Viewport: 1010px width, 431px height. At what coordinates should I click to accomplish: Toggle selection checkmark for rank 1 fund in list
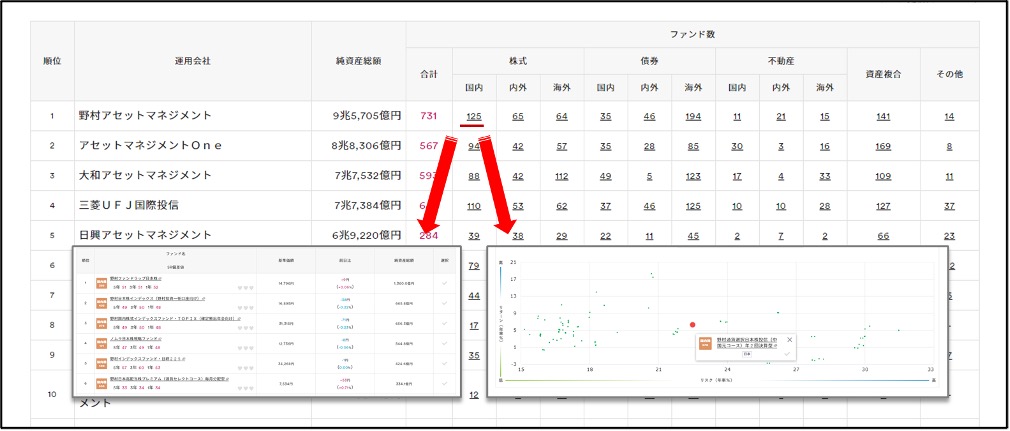click(445, 283)
